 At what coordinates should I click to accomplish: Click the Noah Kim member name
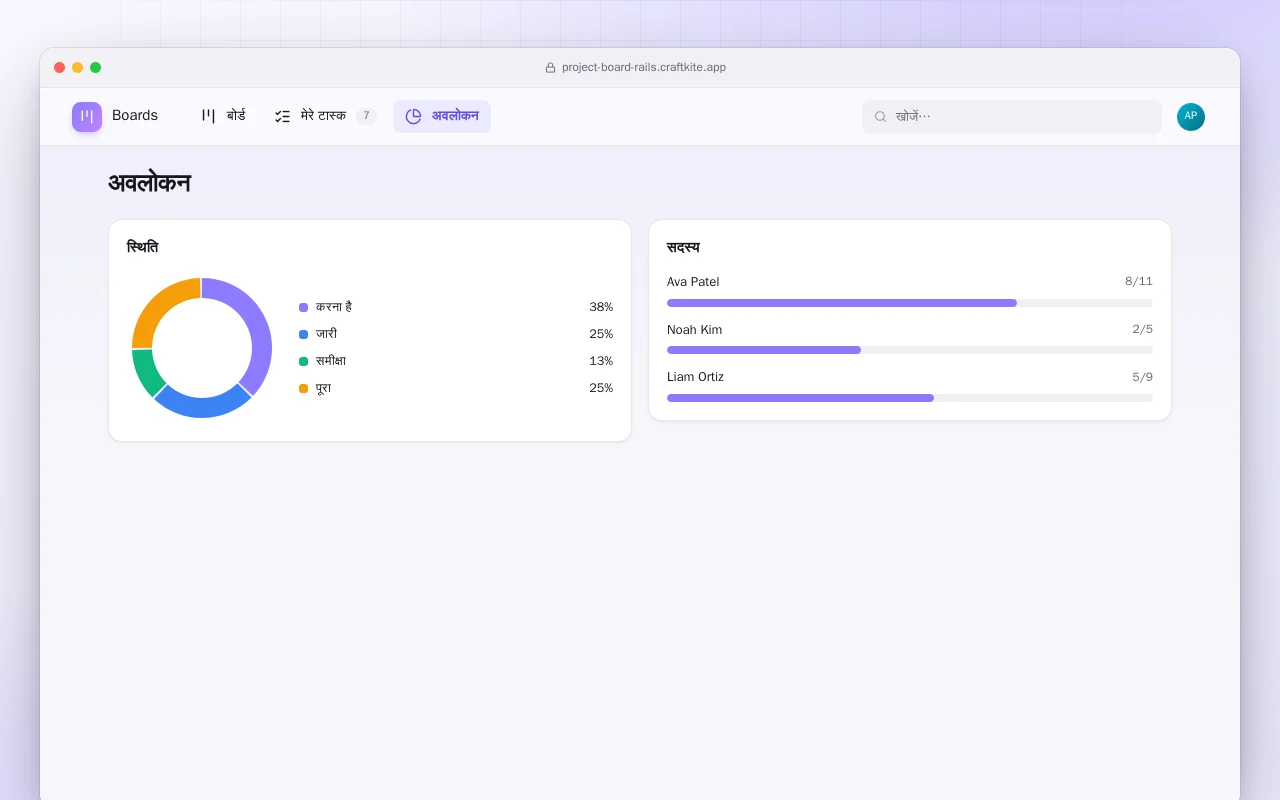[x=694, y=330]
